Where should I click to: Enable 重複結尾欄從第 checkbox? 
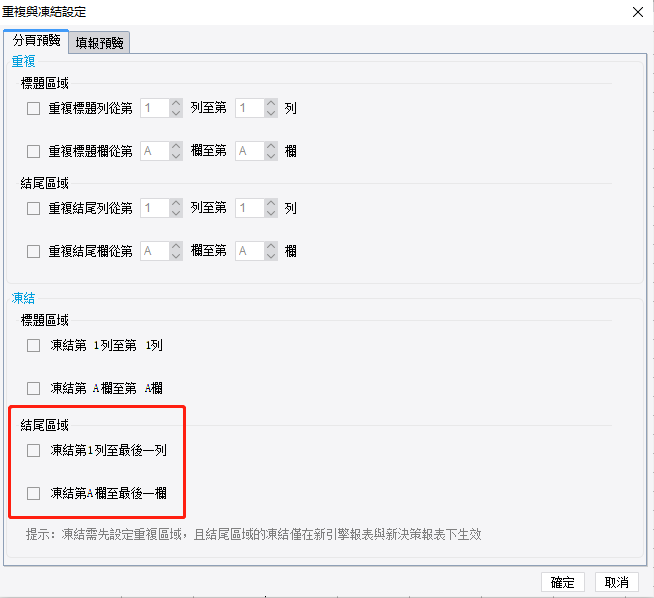[33, 251]
